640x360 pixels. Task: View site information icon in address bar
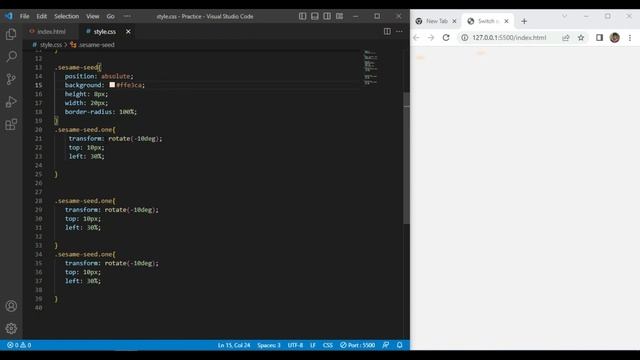click(464, 38)
